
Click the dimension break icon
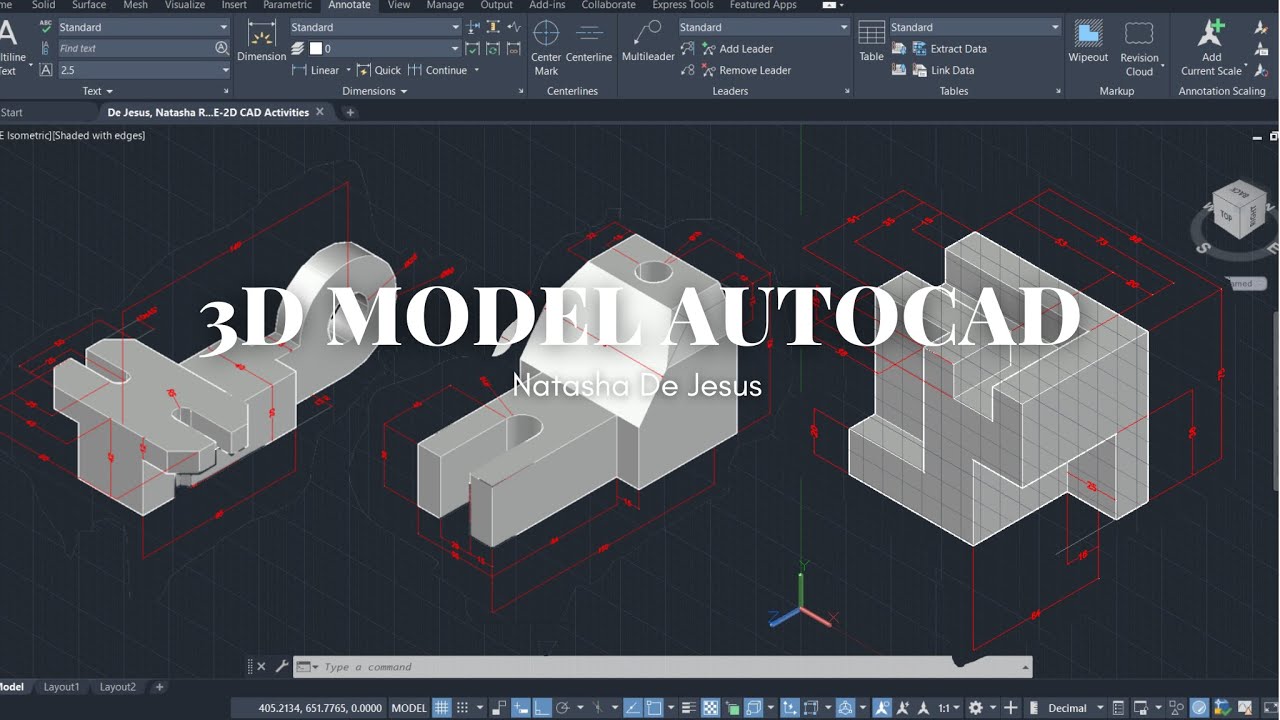(x=473, y=27)
